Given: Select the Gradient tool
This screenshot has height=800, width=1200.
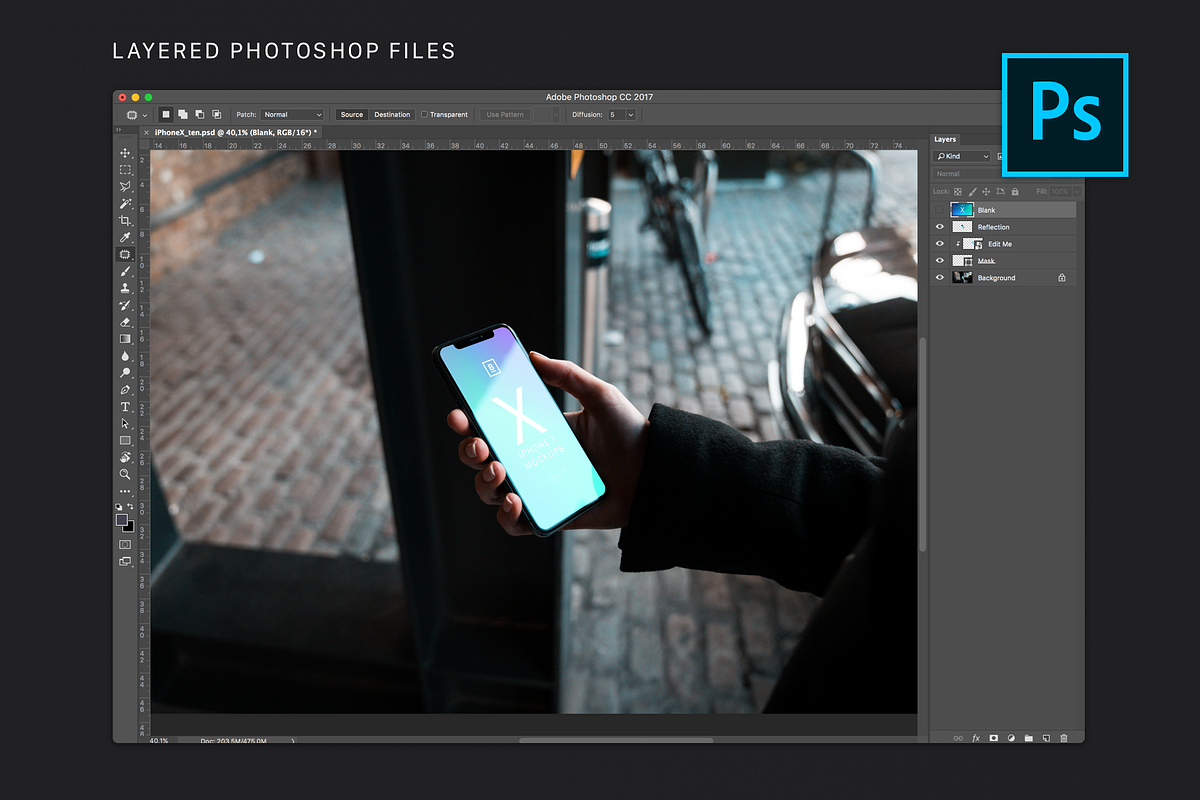Looking at the screenshot, I should pyautogui.click(x=125, y=339).
